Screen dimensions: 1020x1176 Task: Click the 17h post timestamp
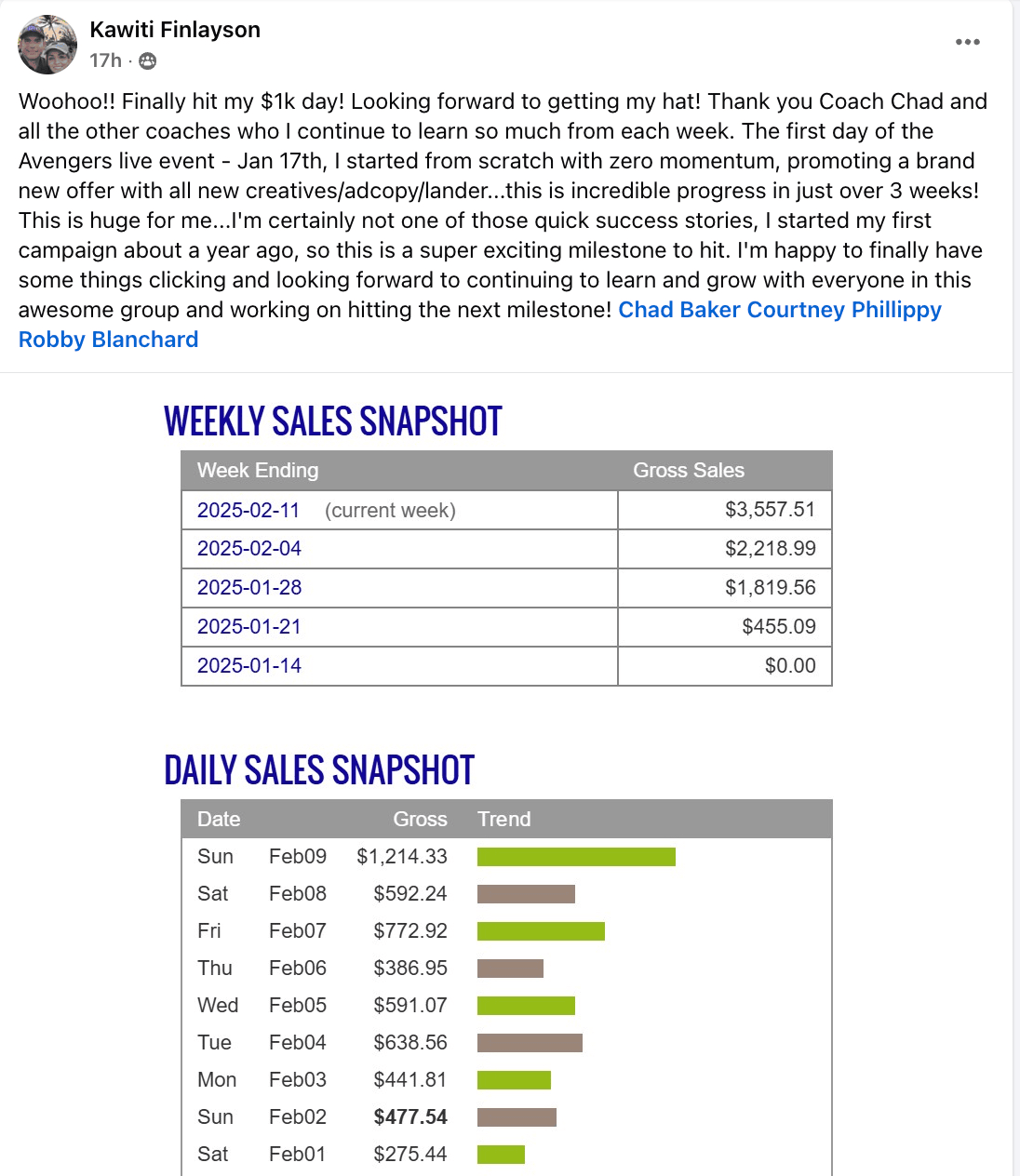click(x=105, y=60)
